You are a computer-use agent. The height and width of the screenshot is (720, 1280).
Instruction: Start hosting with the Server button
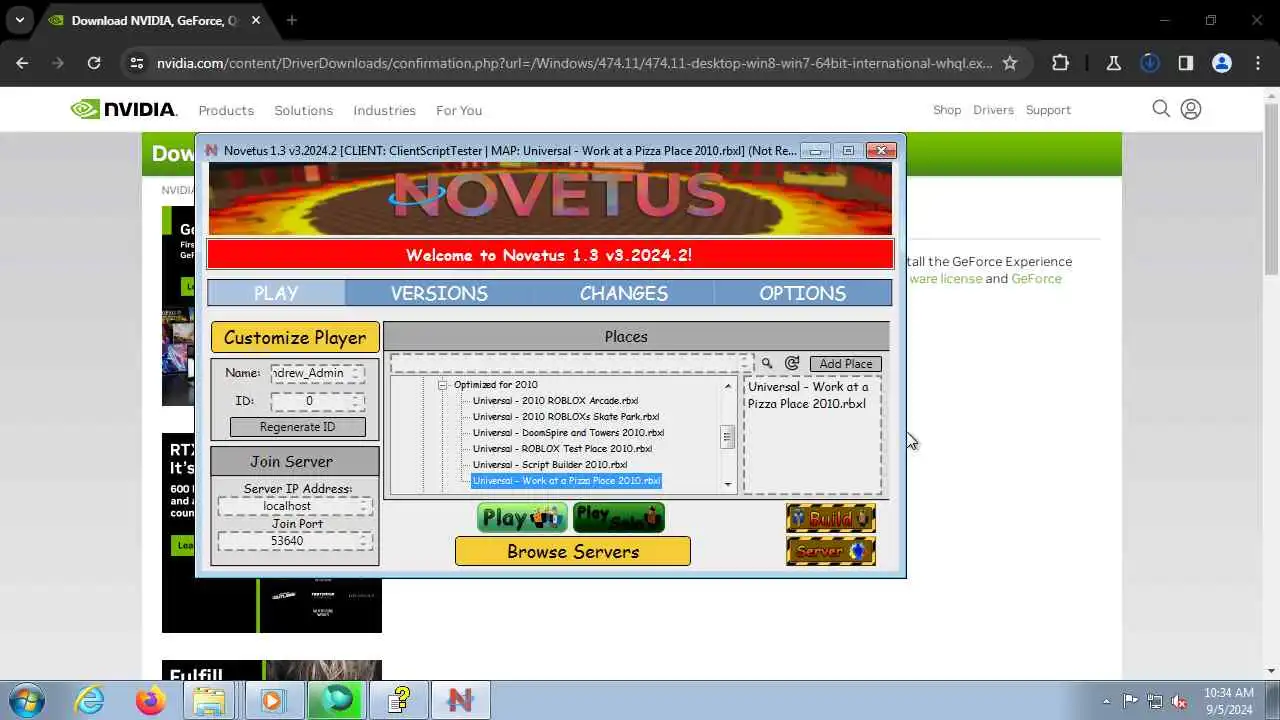[831, 551]
